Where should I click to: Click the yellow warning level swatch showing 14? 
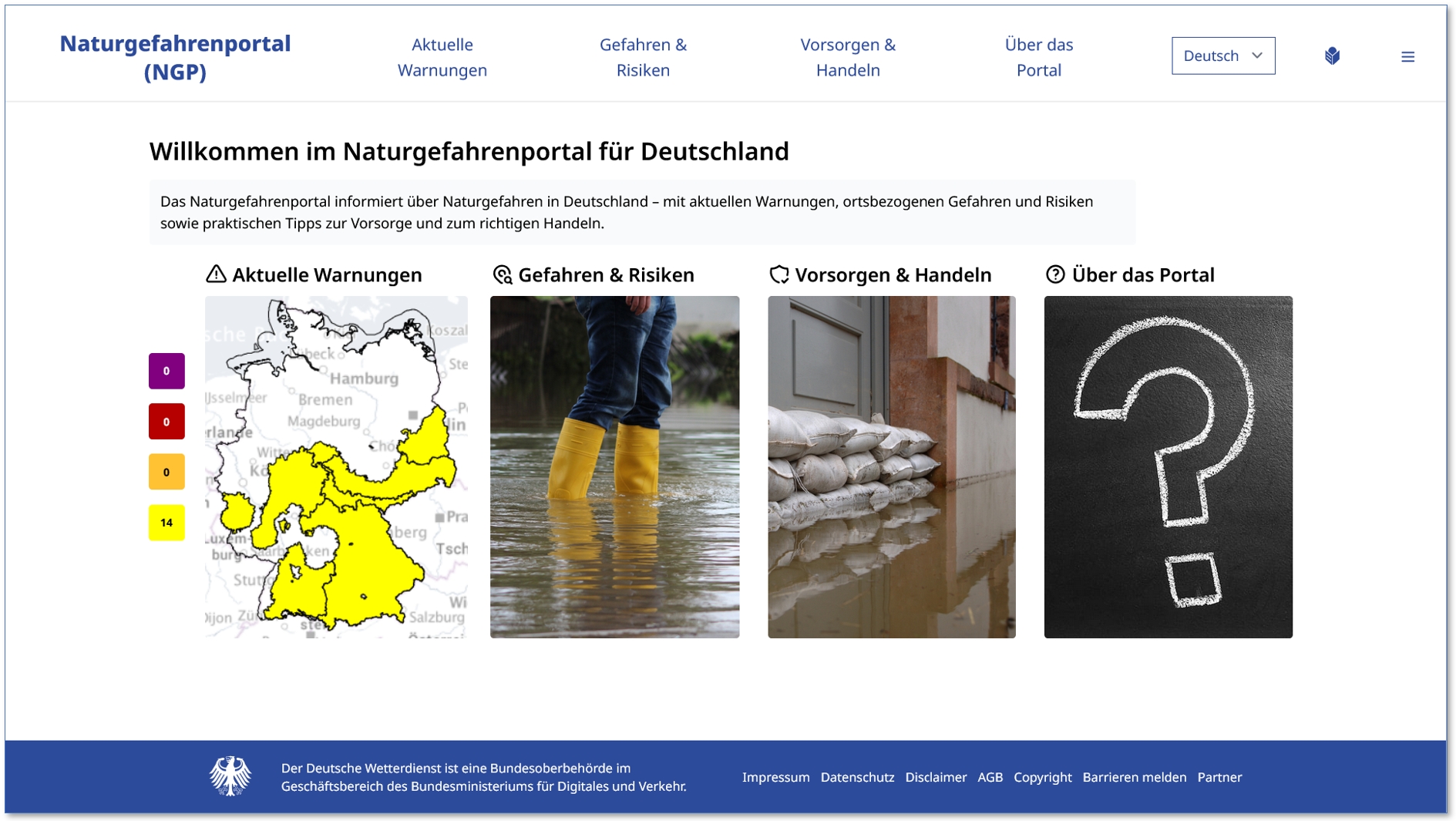tap(166, 523)
